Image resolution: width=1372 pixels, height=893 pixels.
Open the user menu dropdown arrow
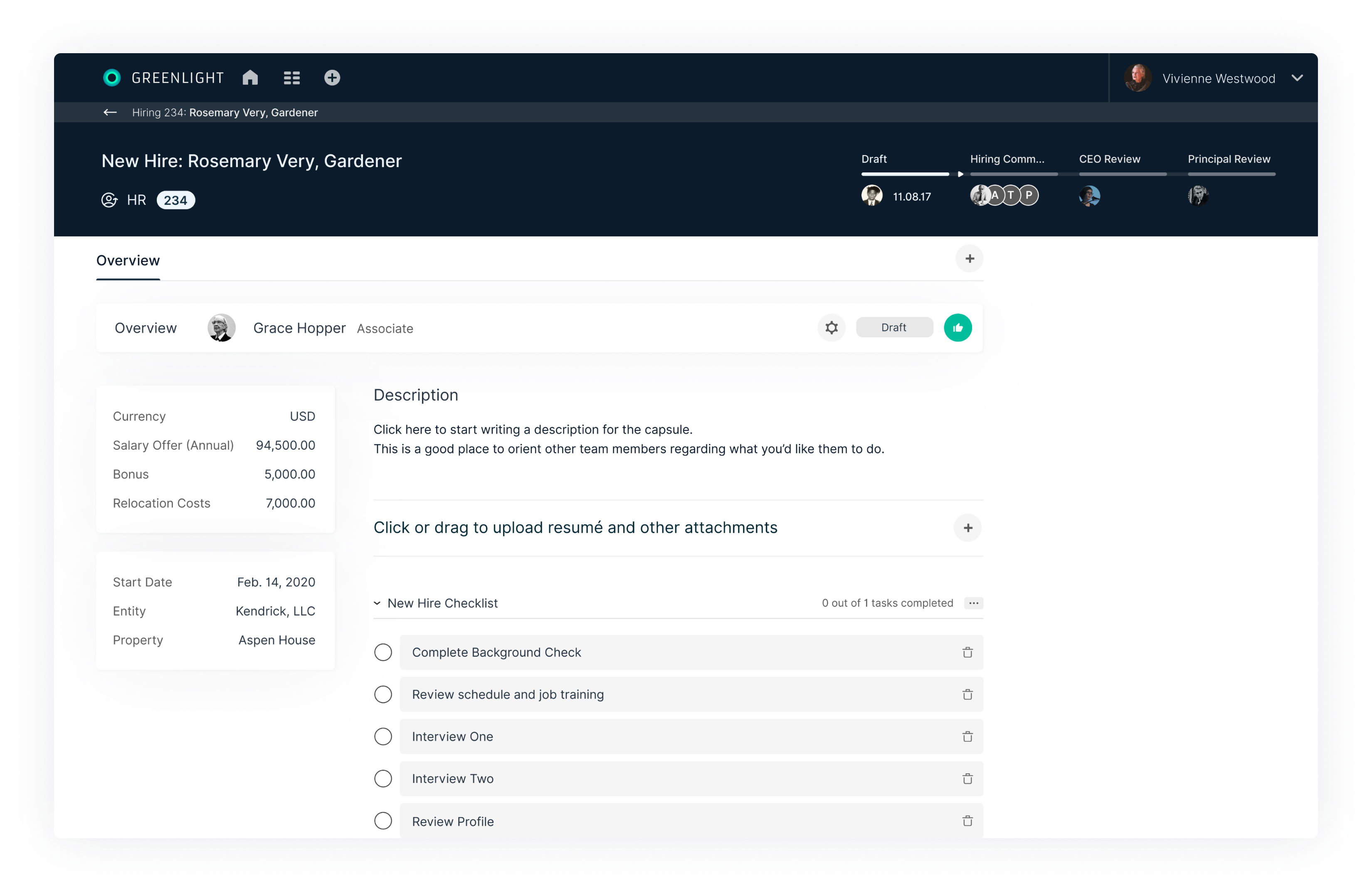[x=1297, y=78]
